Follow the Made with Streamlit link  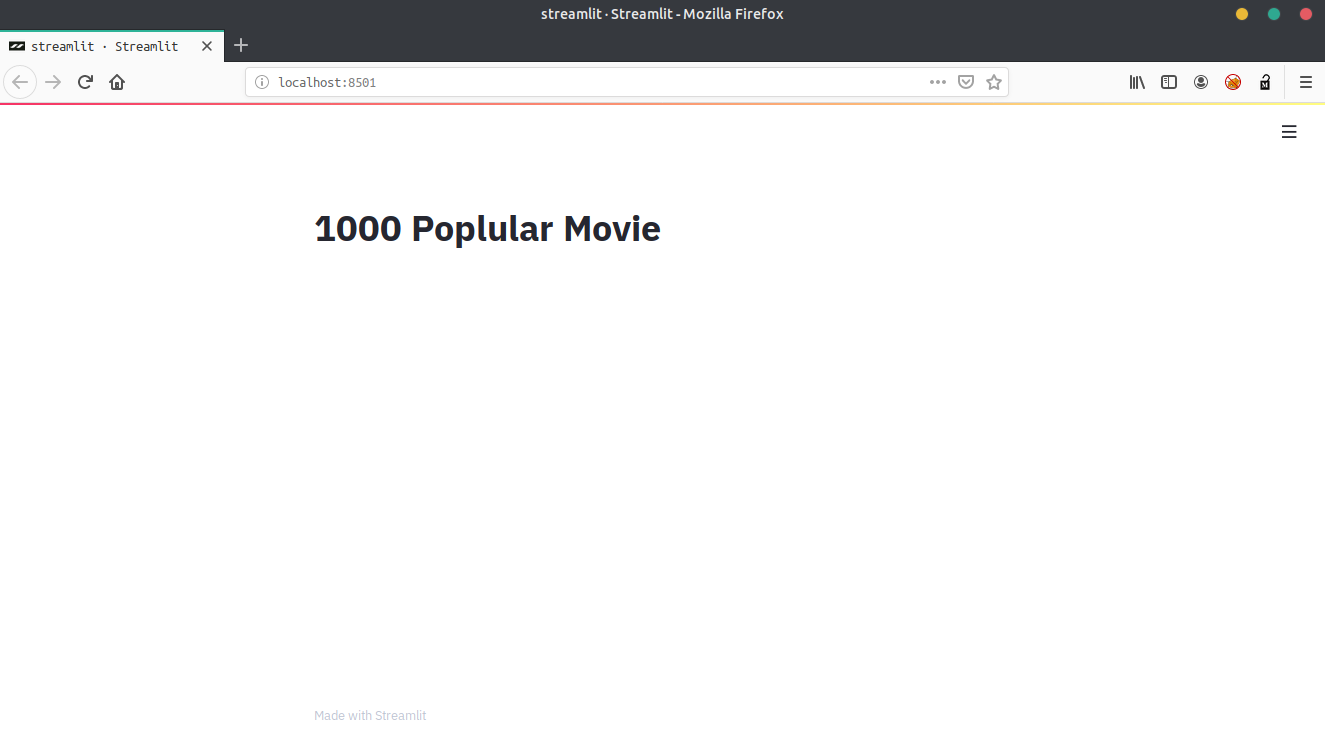[x=370, y=715]
